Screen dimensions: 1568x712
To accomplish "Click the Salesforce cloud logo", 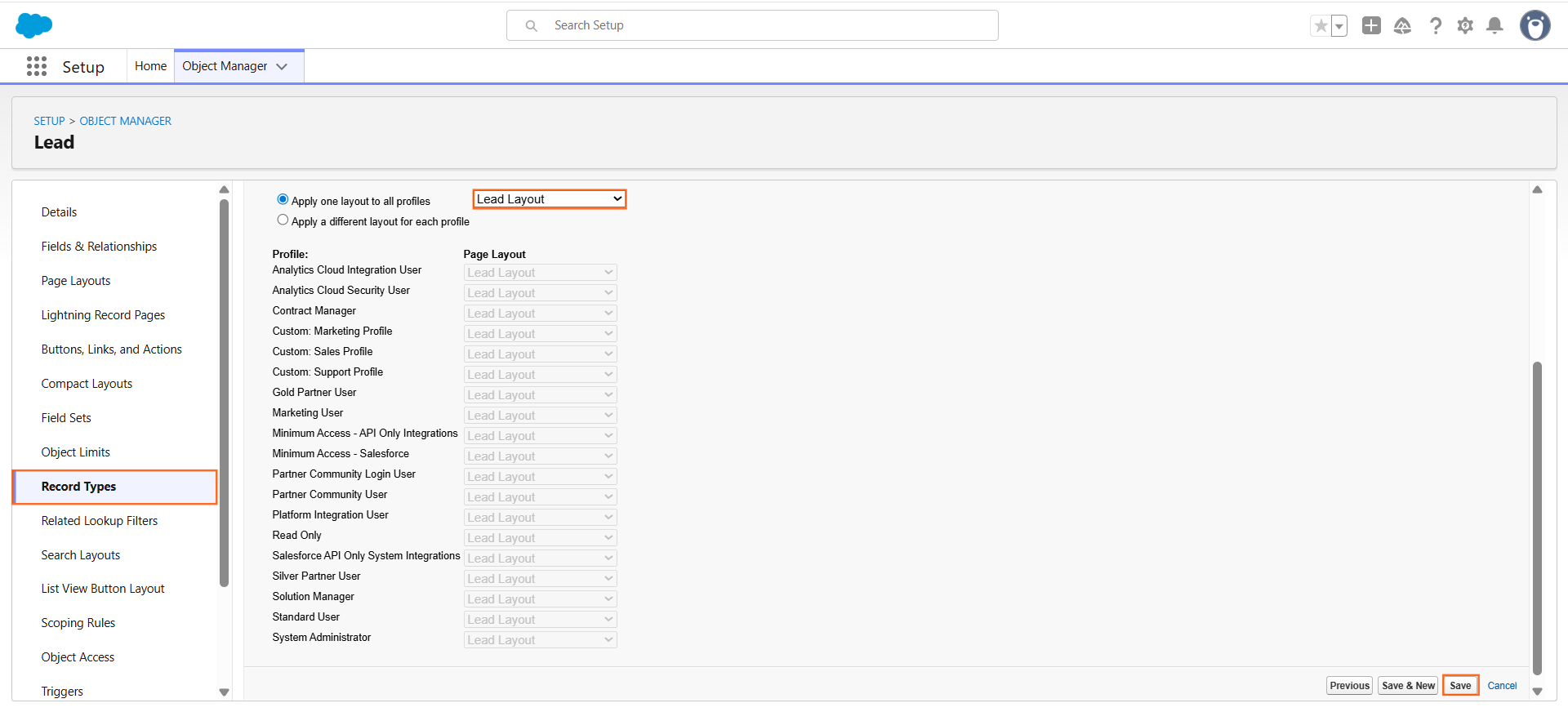I will 33,25.
